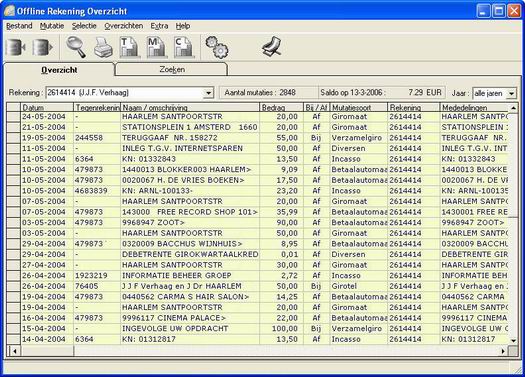Open the Mutatie menu
Screen dimensions: 525x377
[52, 26]
